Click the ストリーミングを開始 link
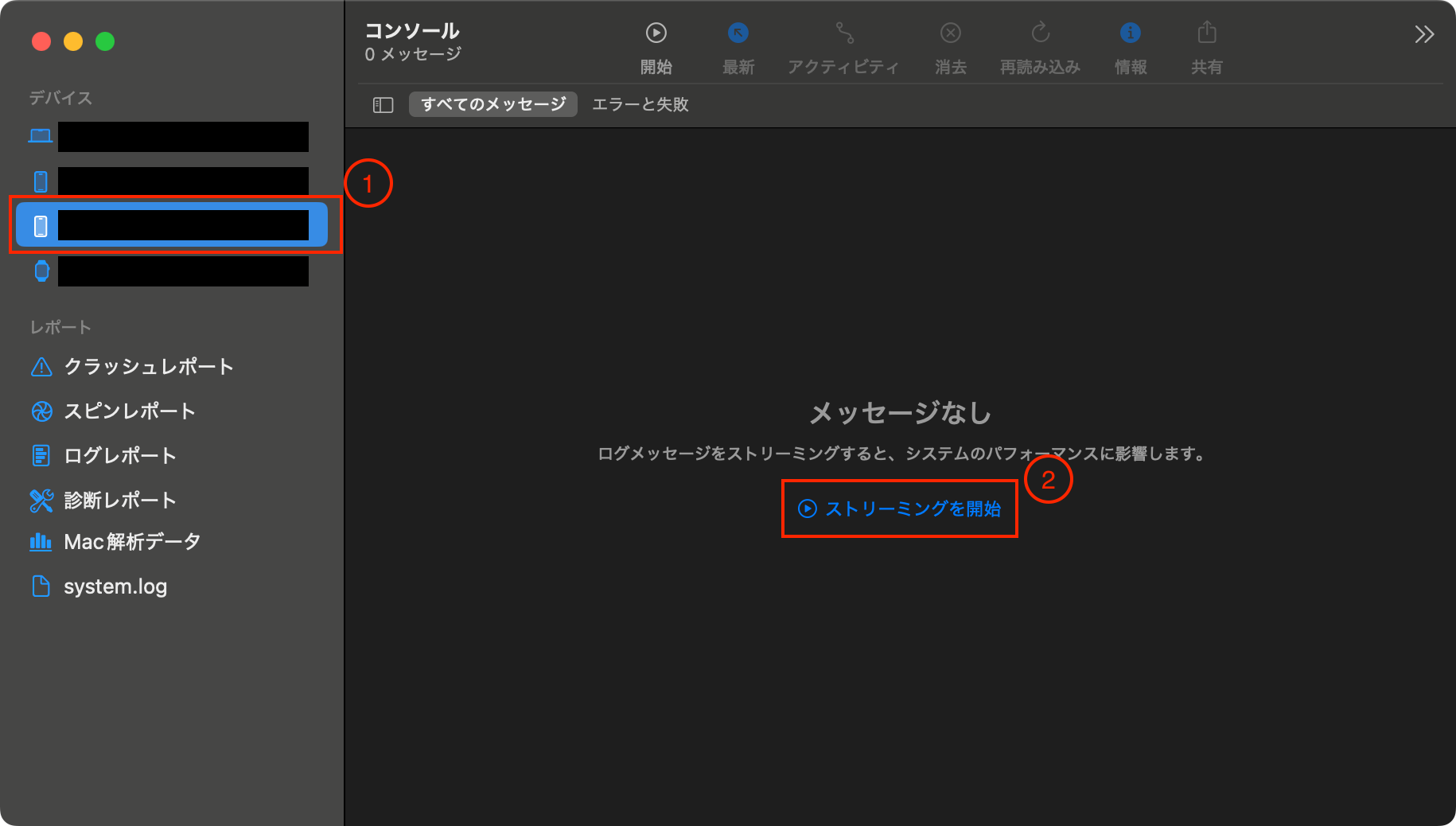 (900, 508)
